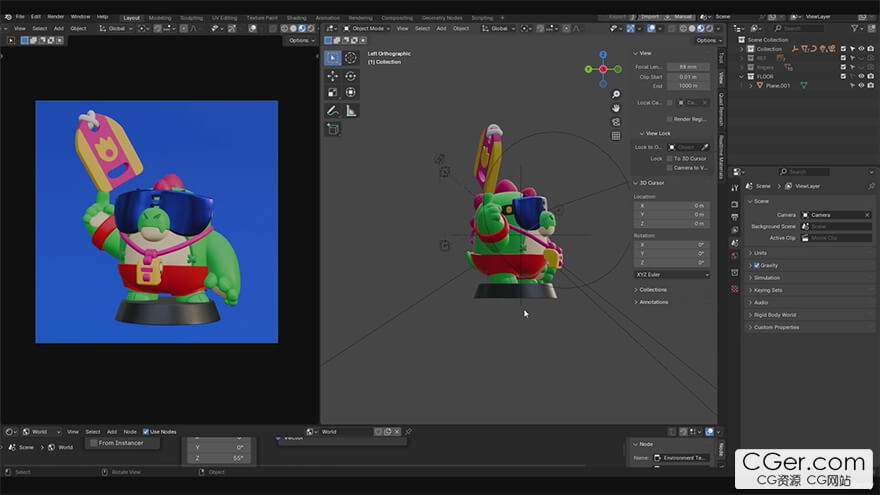Viewport: 880px width, 495px height.
Task: Open Options button in the right viewport header
Action: pyautogui.click(x=708, y=40)
